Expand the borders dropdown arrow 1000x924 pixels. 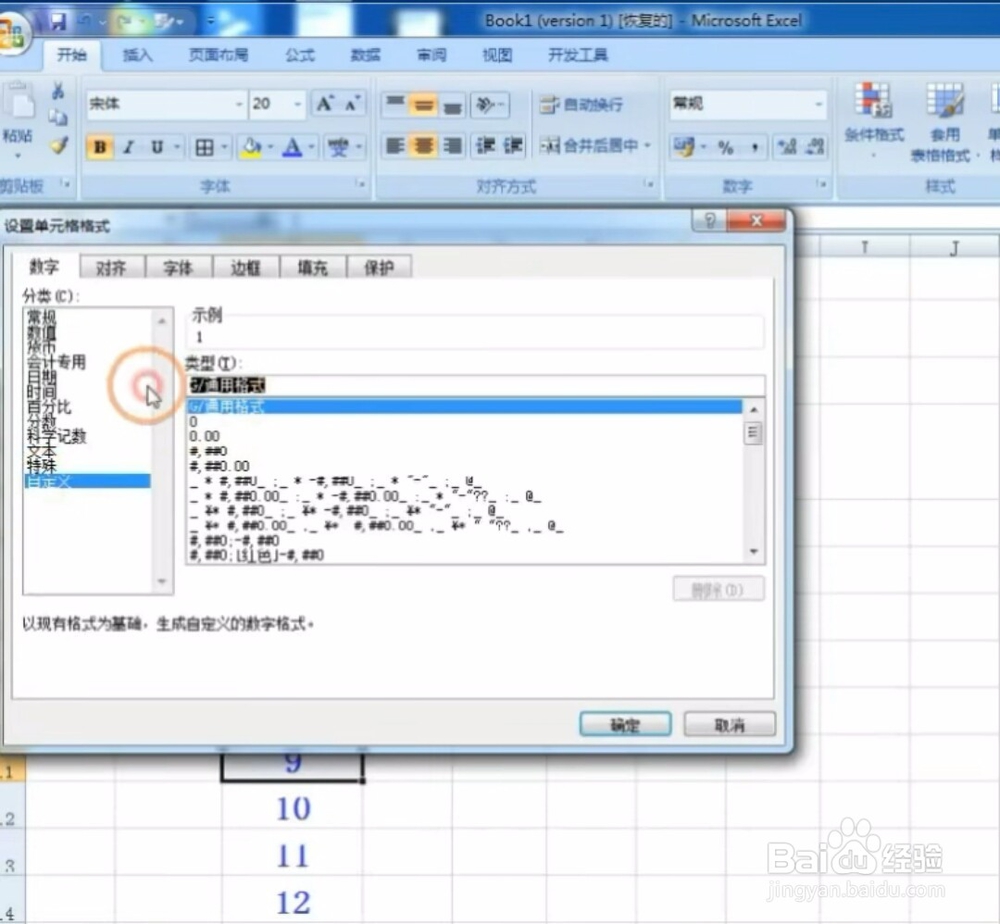point(224,147)
